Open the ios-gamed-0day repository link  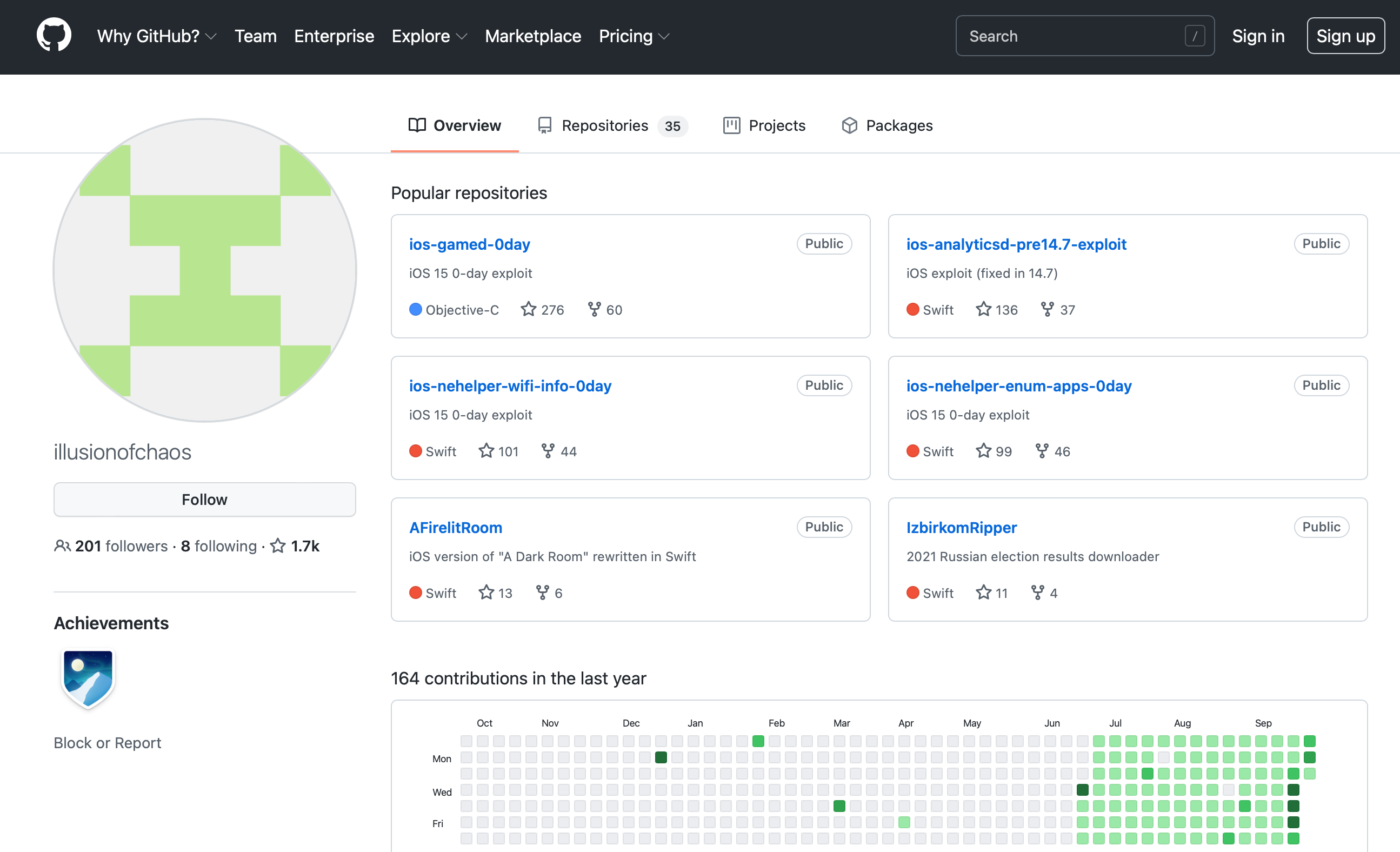pos(469,244)
